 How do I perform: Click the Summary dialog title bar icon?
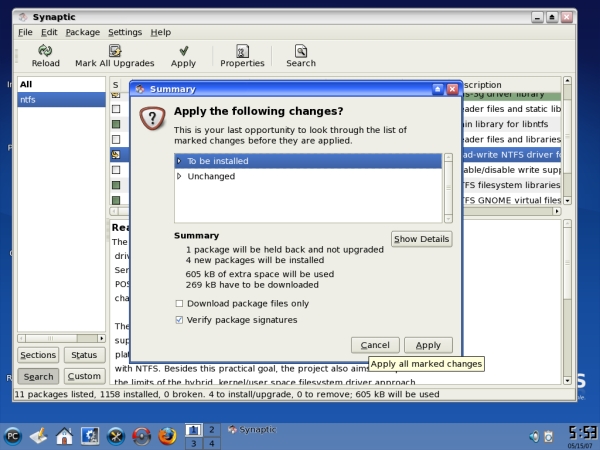140,89
